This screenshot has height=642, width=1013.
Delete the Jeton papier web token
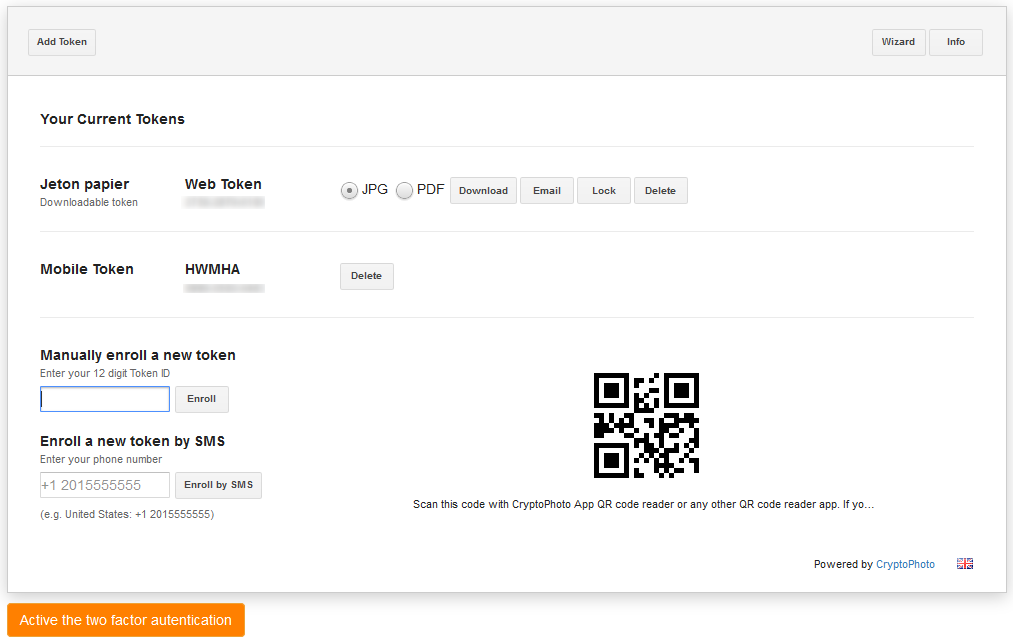click(660, 191)
